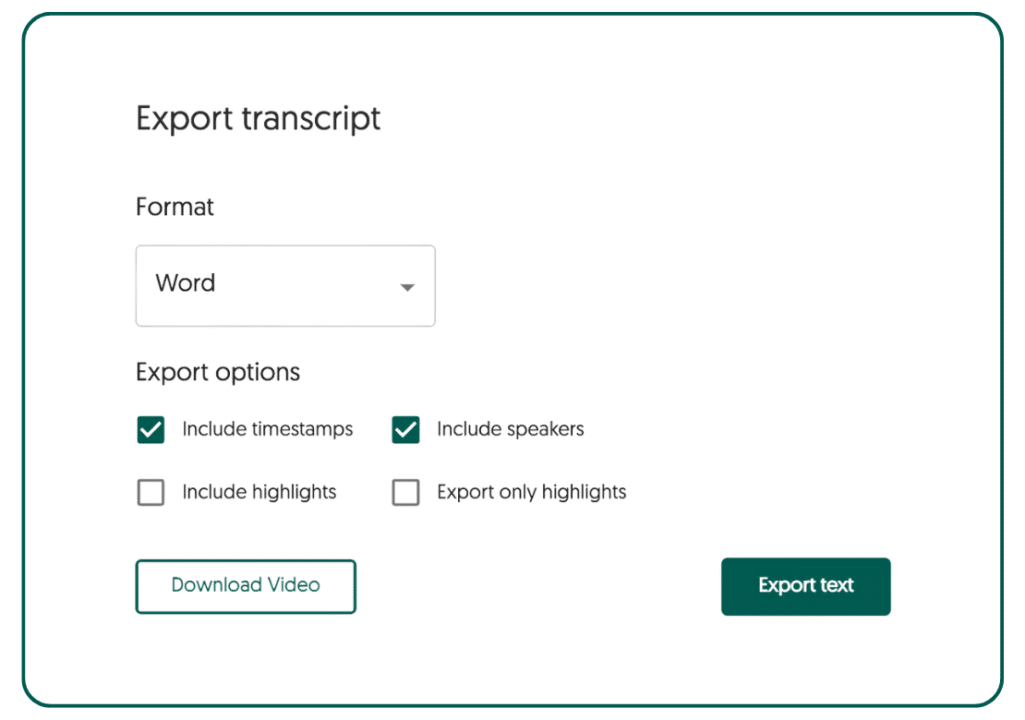Click the empty box beside Include highlights
The height and width of the screenshot is (720, 1025).
click(x=150, y=492)
